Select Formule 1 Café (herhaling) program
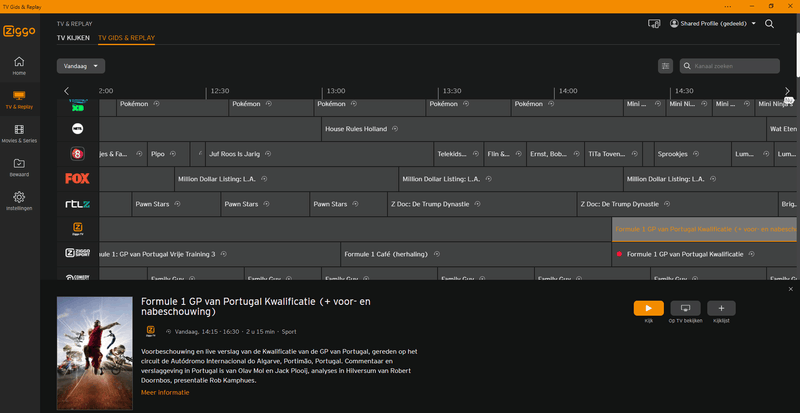 coord(476,254)
